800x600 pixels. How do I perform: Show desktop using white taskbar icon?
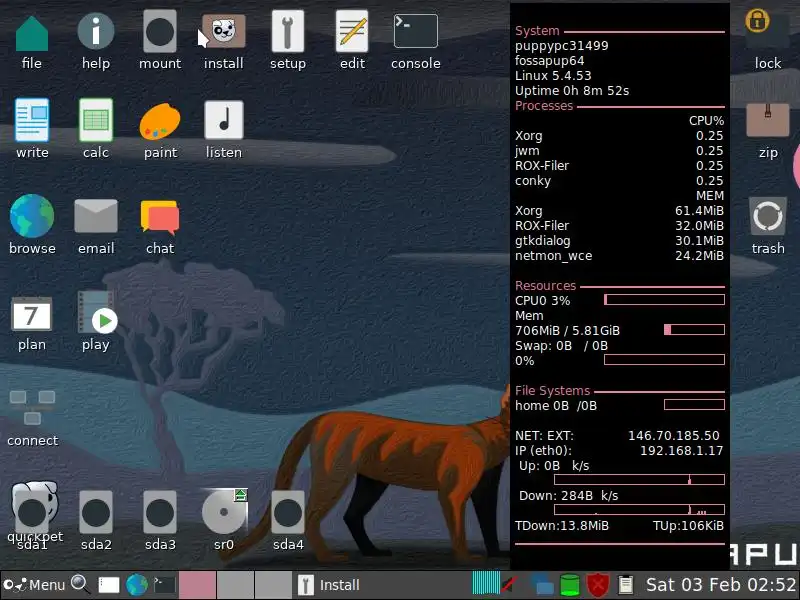click(x=109, y=585)
